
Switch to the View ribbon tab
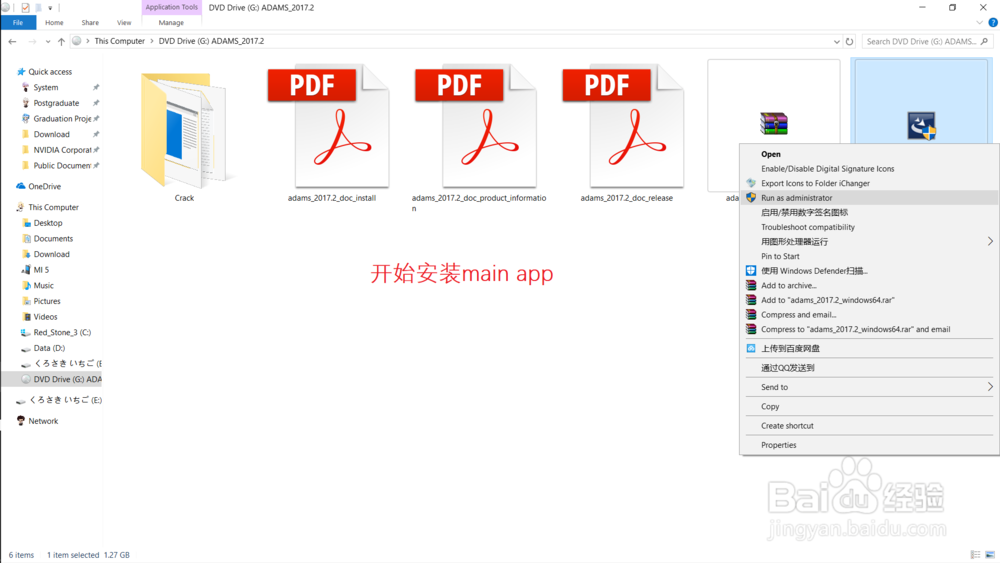(x=124, y=22)
